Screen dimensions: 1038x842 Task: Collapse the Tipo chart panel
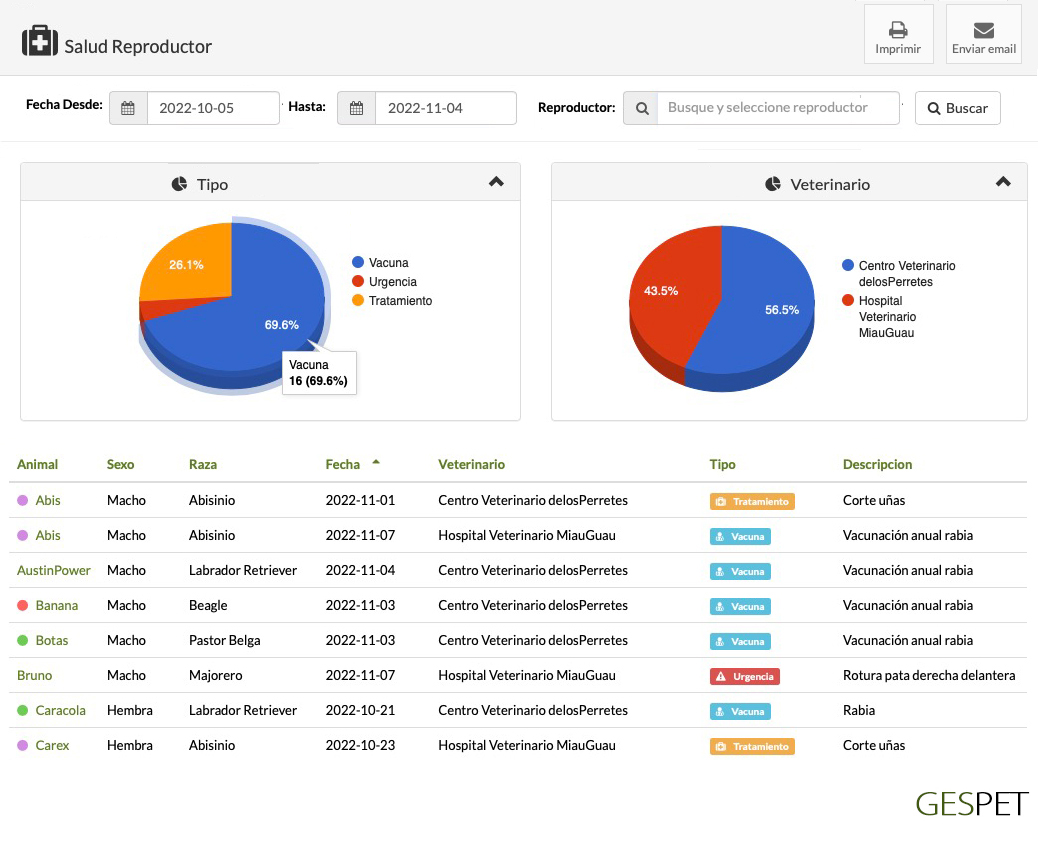point(496,182)
